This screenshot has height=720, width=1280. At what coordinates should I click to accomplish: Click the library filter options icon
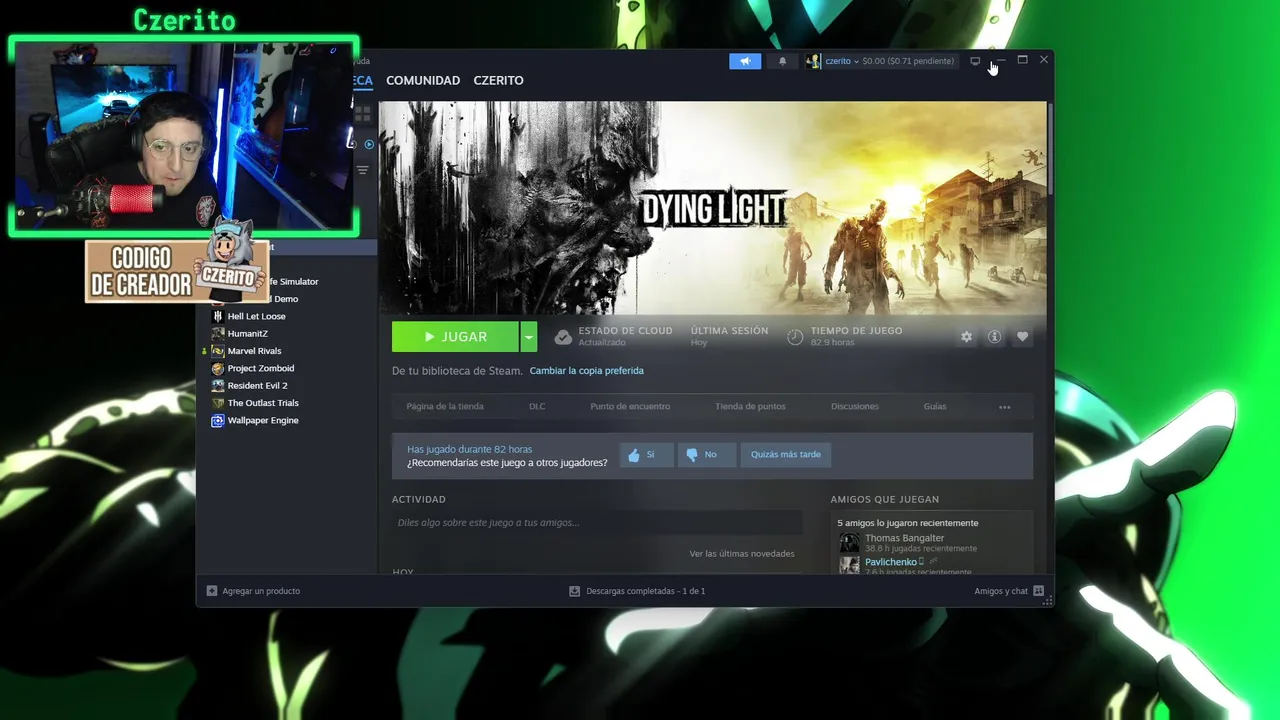coord(362,170)
